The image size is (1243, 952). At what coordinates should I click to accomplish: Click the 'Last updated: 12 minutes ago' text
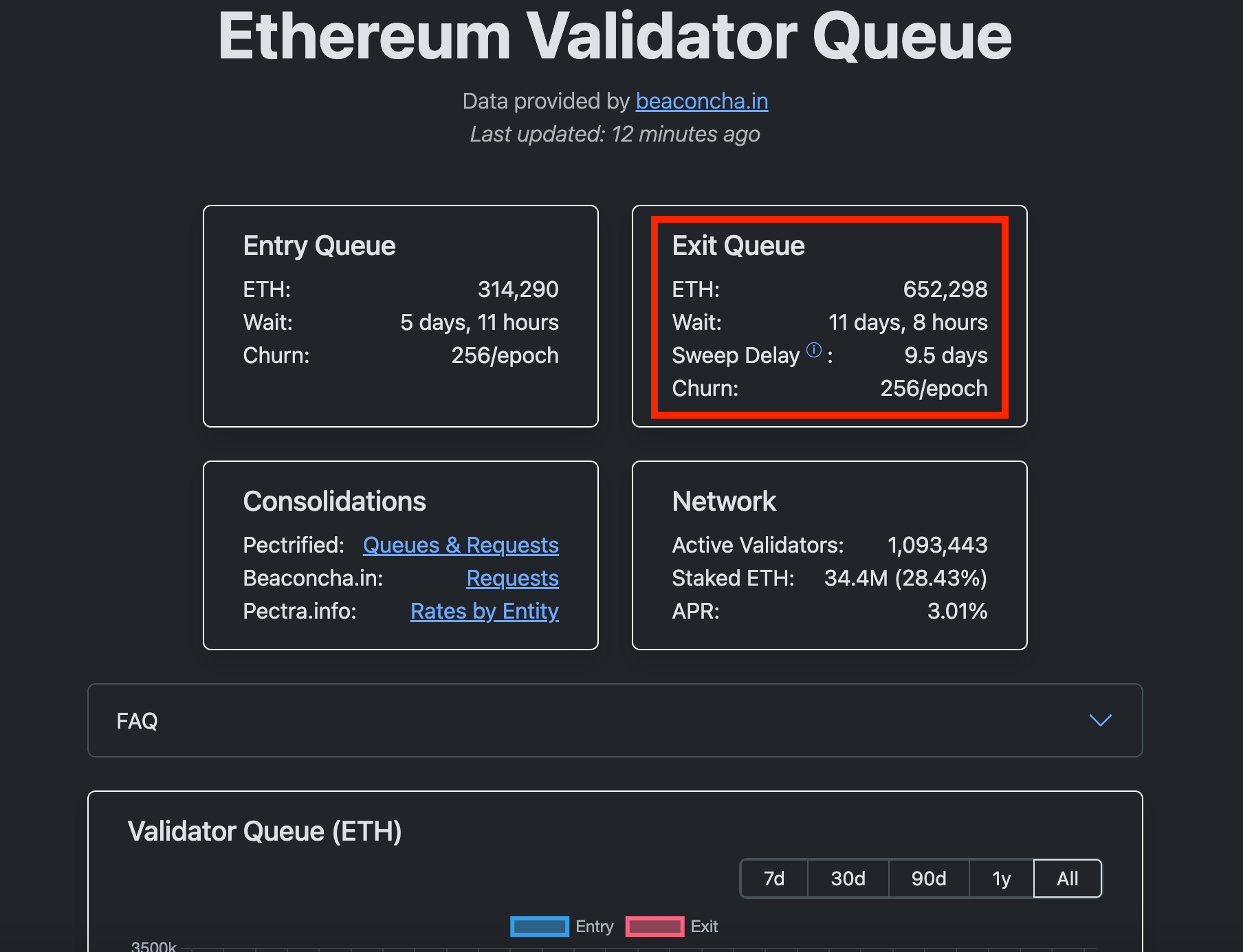pos(615,134)
